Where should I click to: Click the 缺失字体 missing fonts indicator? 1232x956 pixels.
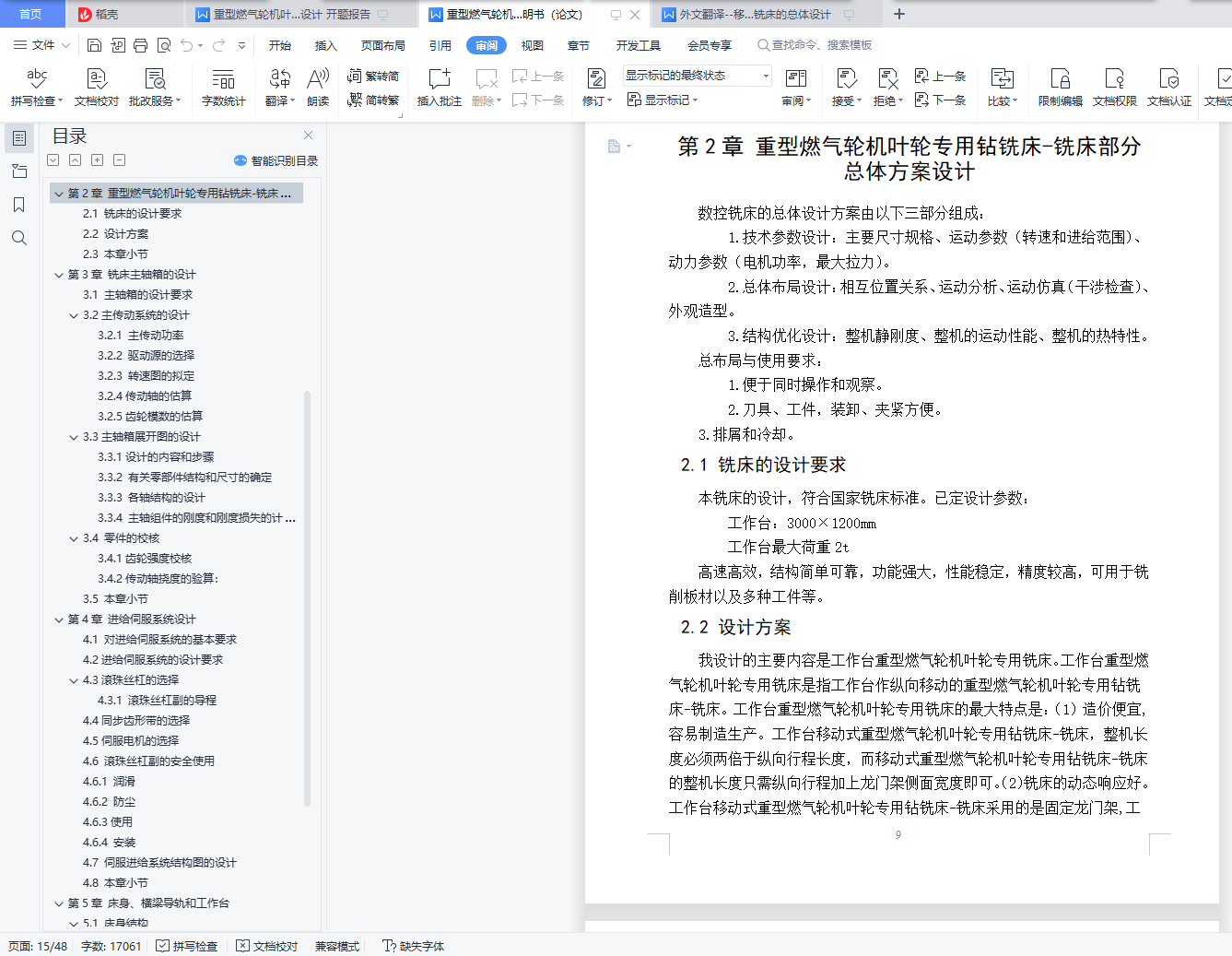(413, 946)
